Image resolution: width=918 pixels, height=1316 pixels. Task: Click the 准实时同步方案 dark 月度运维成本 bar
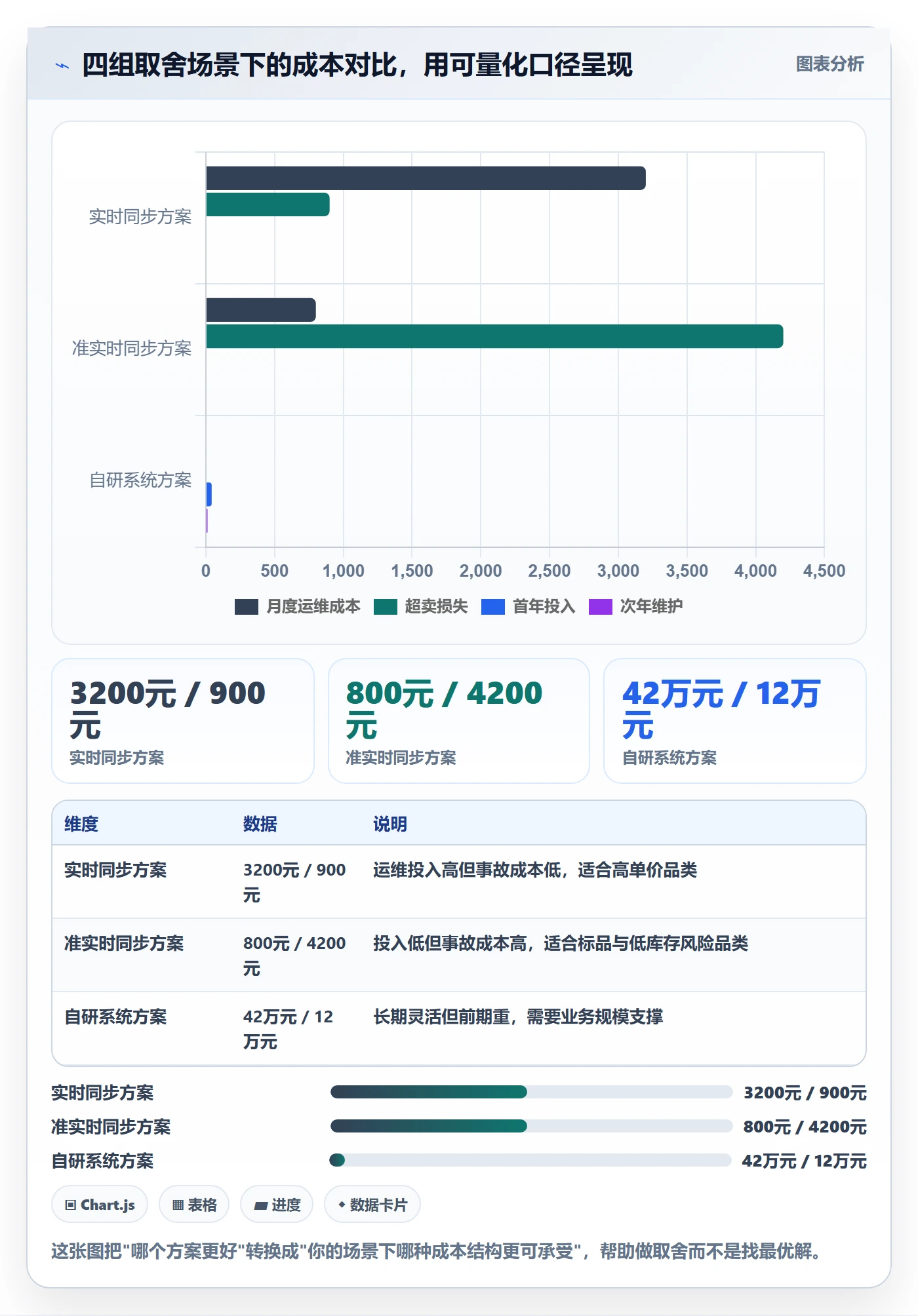tap(261, 310)
